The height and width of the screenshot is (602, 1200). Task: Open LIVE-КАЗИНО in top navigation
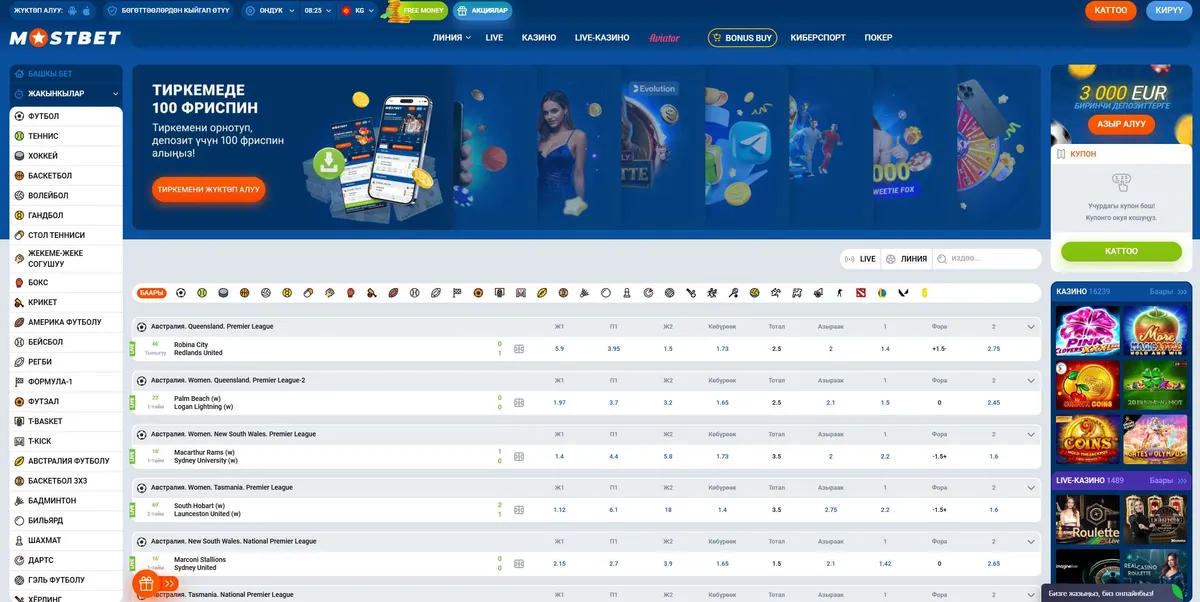click(602, 38)
